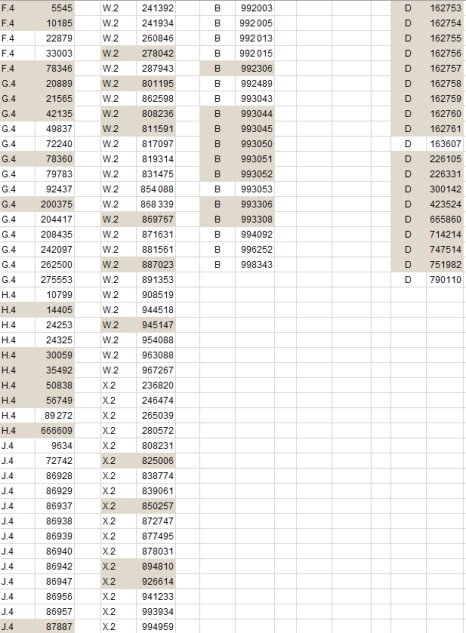Select highlighted cell 993308

tap(255, 220)
